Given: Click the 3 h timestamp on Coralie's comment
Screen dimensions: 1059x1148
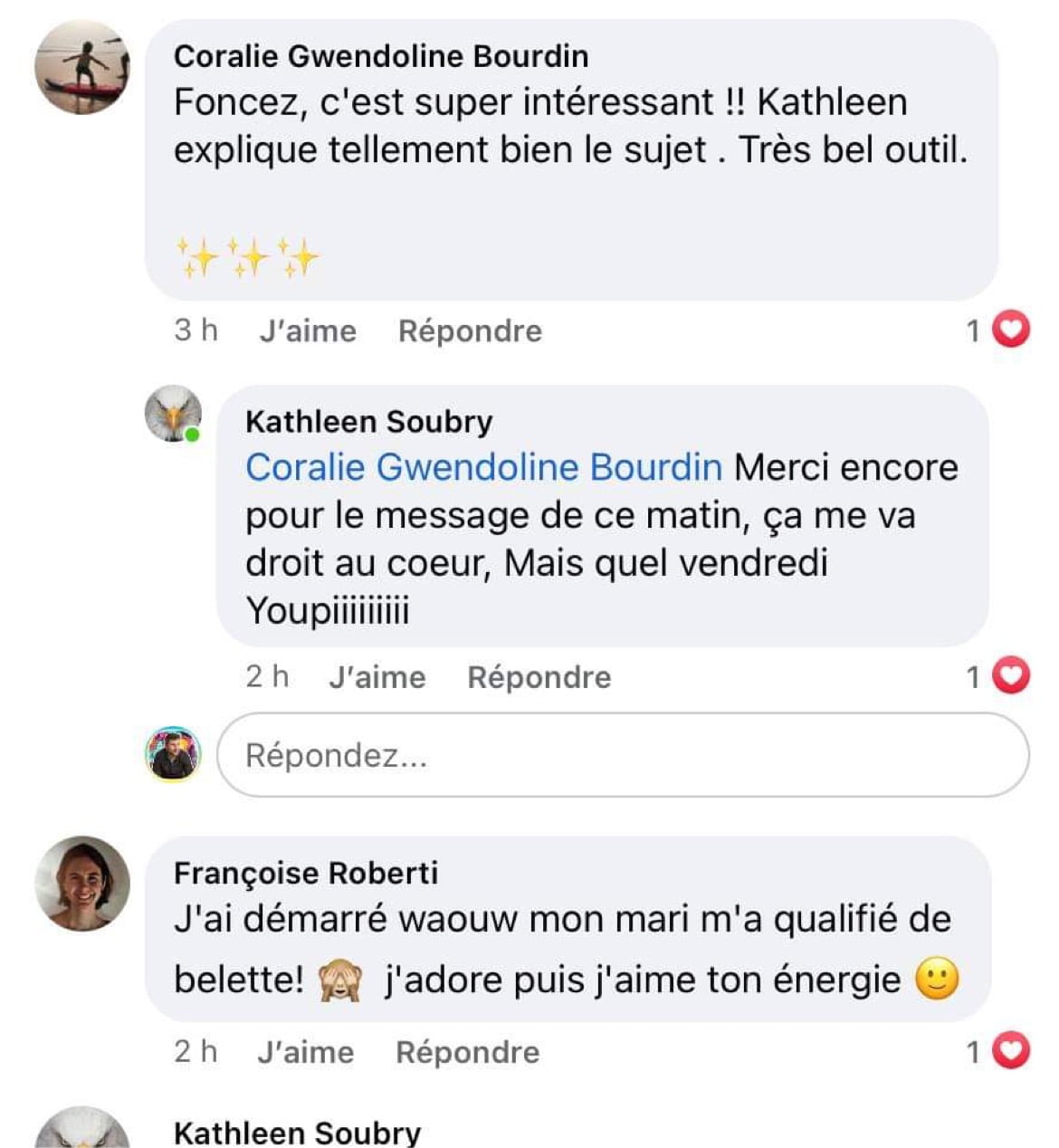Looking at the screenshot, I should point(196,330).
